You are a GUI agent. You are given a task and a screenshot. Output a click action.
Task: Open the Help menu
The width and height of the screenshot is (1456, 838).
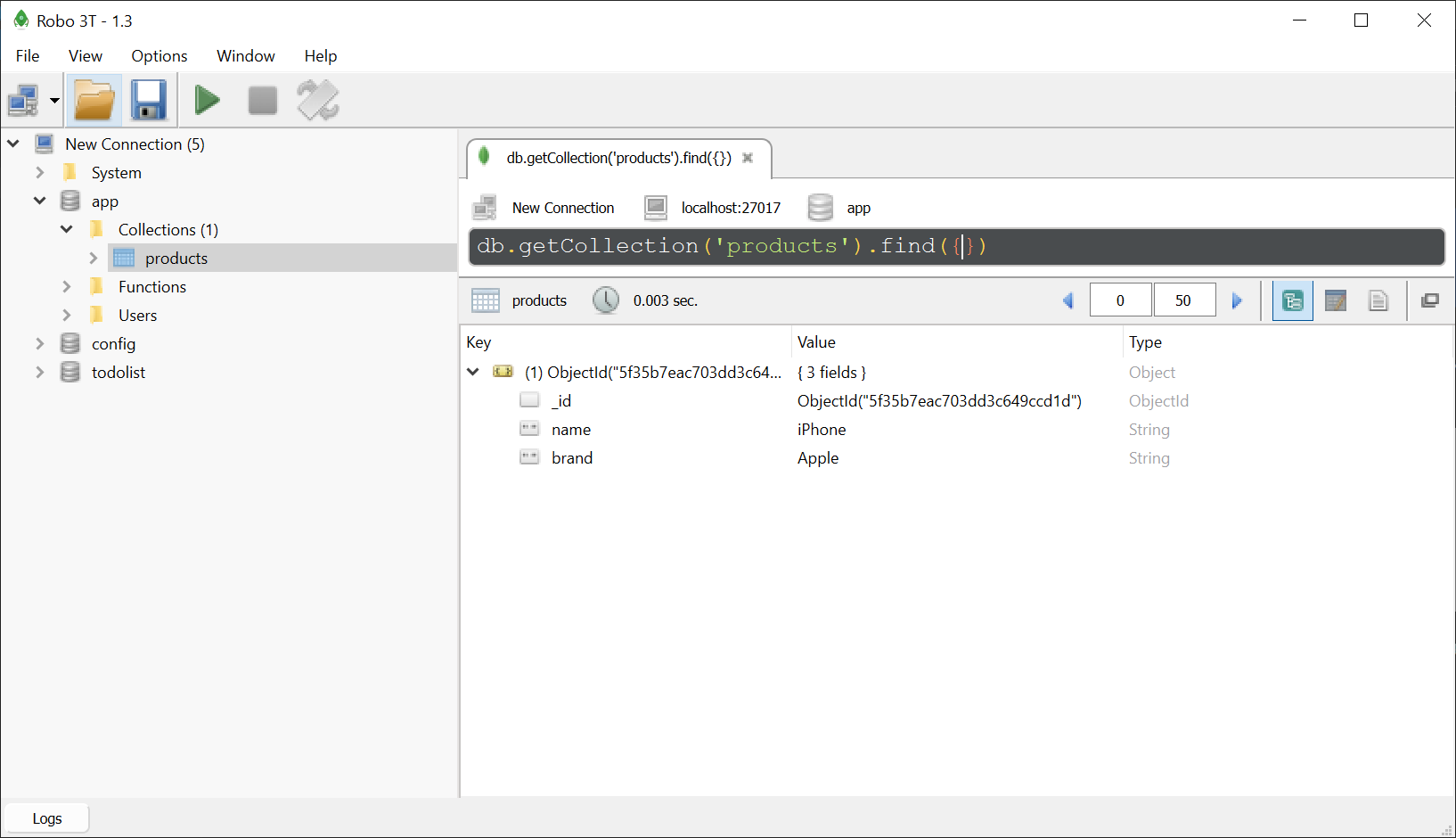pyautogui.click(x=321, y=55)
